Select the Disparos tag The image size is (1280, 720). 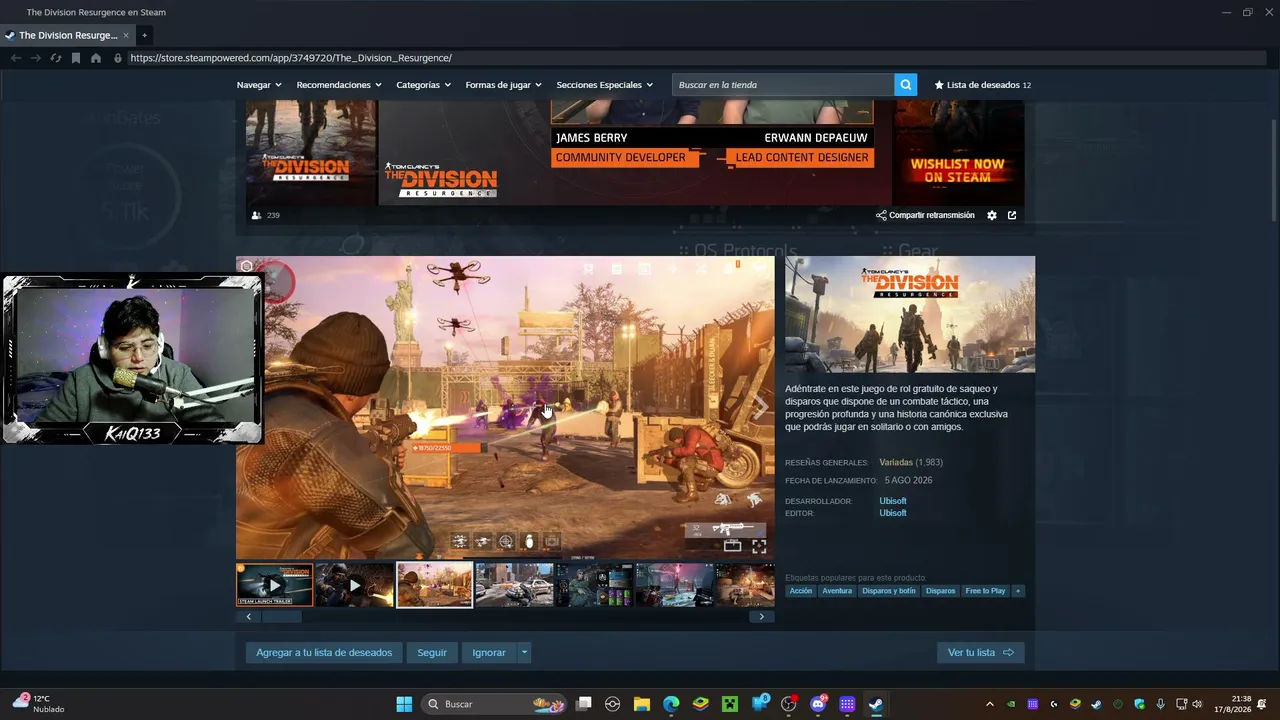pos(941,591)
